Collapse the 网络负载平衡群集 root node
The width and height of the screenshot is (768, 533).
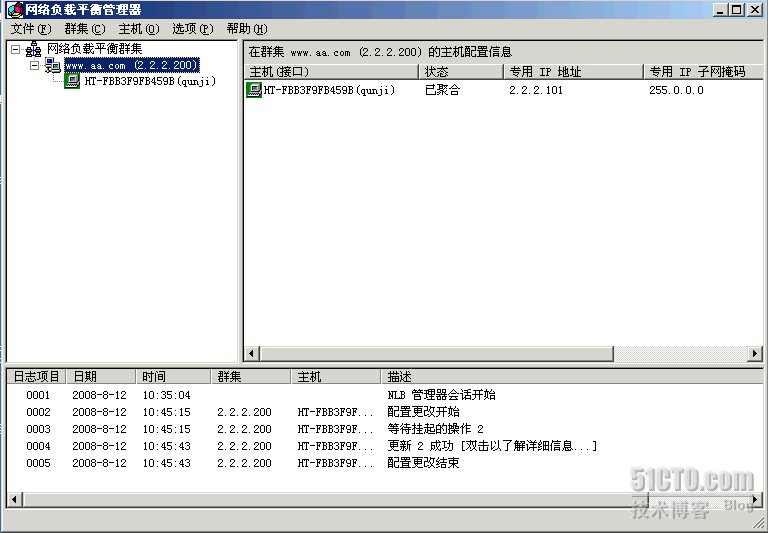pos(16,49)
